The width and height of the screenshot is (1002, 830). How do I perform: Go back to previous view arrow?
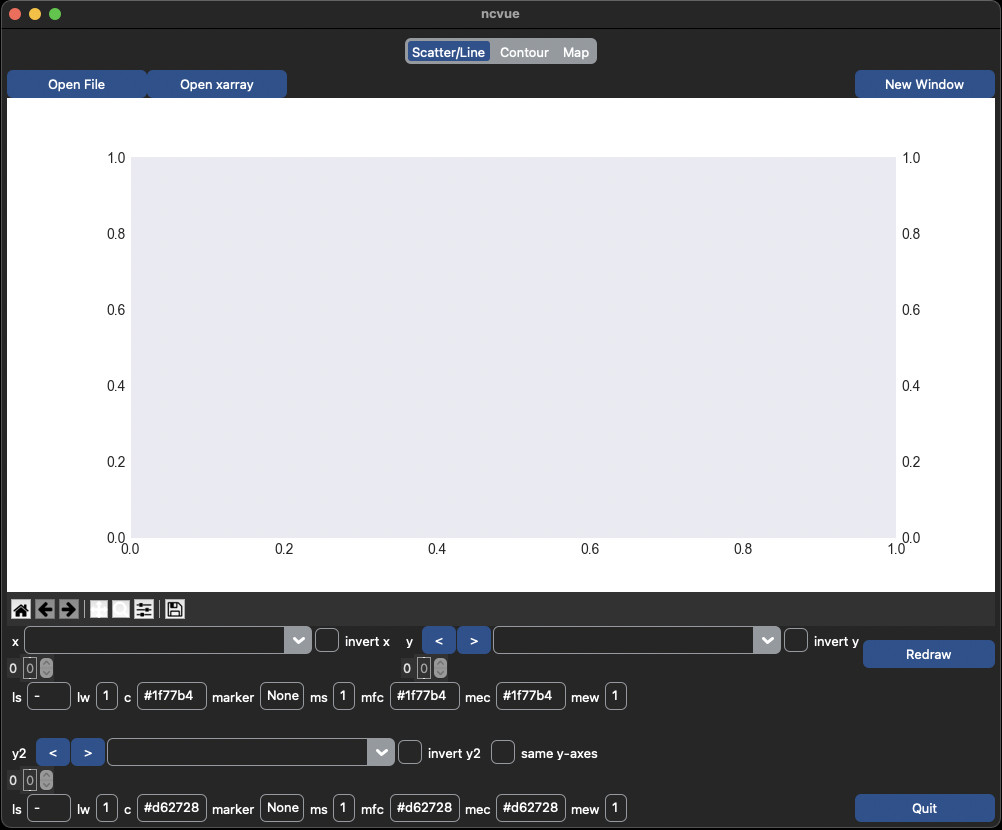(x=45, y=610)
